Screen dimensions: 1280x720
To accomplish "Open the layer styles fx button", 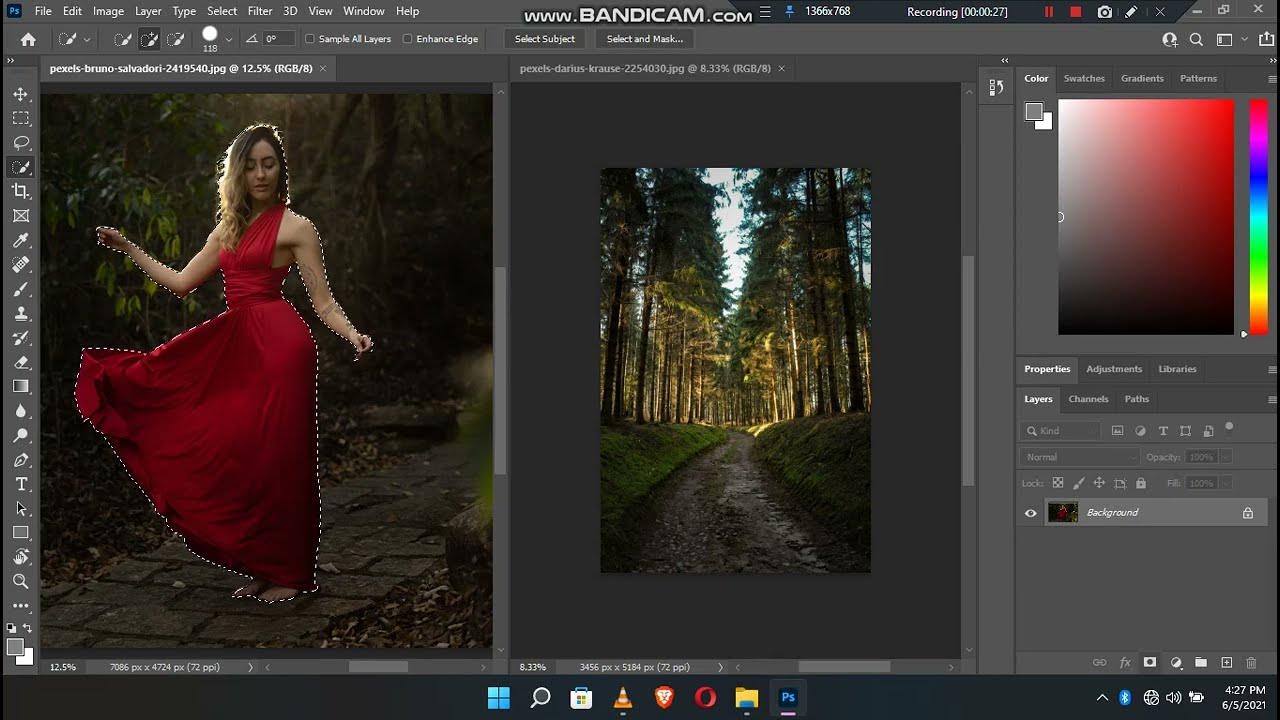I will (x=1125, y=662).
